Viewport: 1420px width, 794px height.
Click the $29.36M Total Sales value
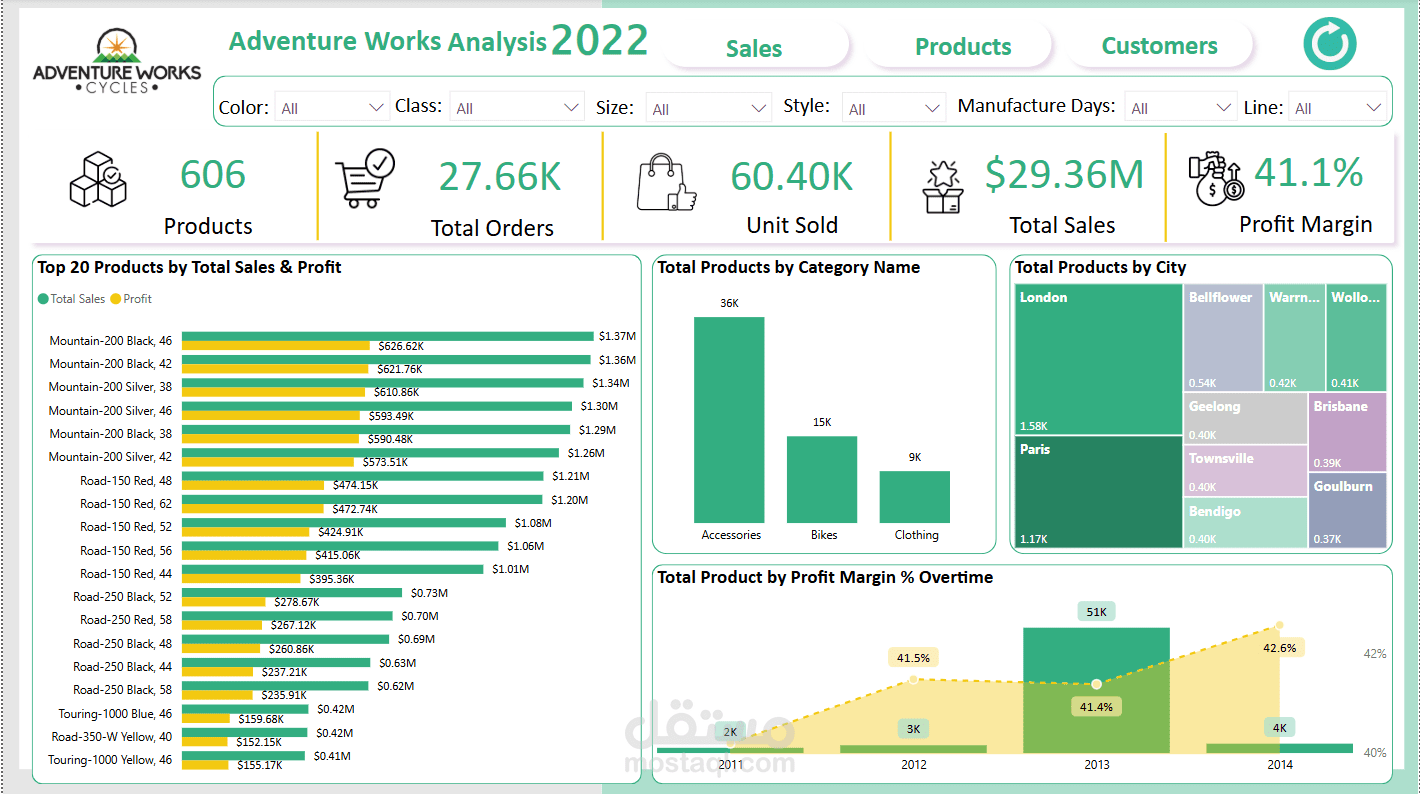tap(1064, 174)
